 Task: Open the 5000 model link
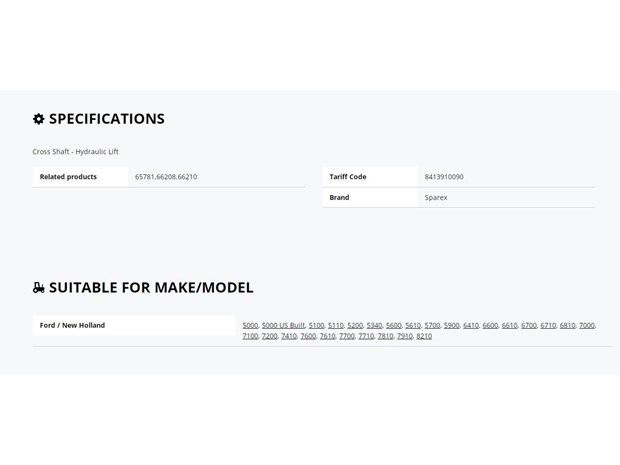(250, 325)
